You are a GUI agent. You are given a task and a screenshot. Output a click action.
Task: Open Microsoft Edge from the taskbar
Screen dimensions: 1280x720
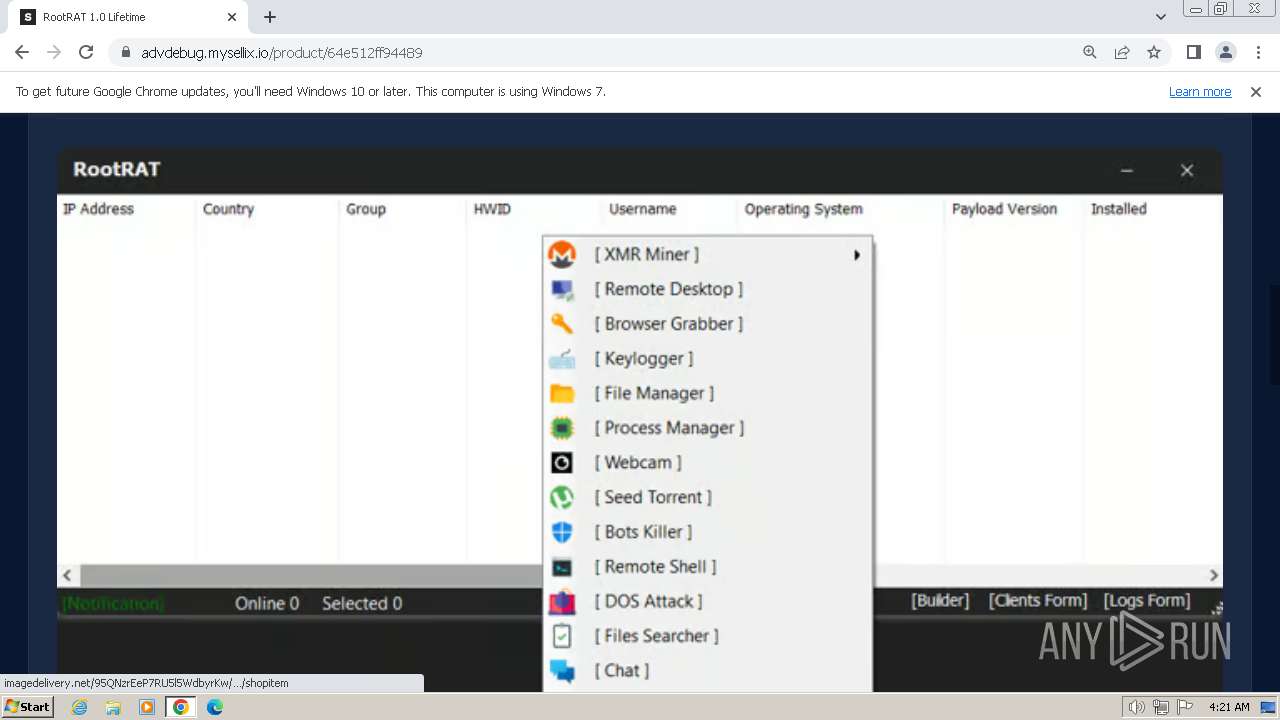coord(215,707)
